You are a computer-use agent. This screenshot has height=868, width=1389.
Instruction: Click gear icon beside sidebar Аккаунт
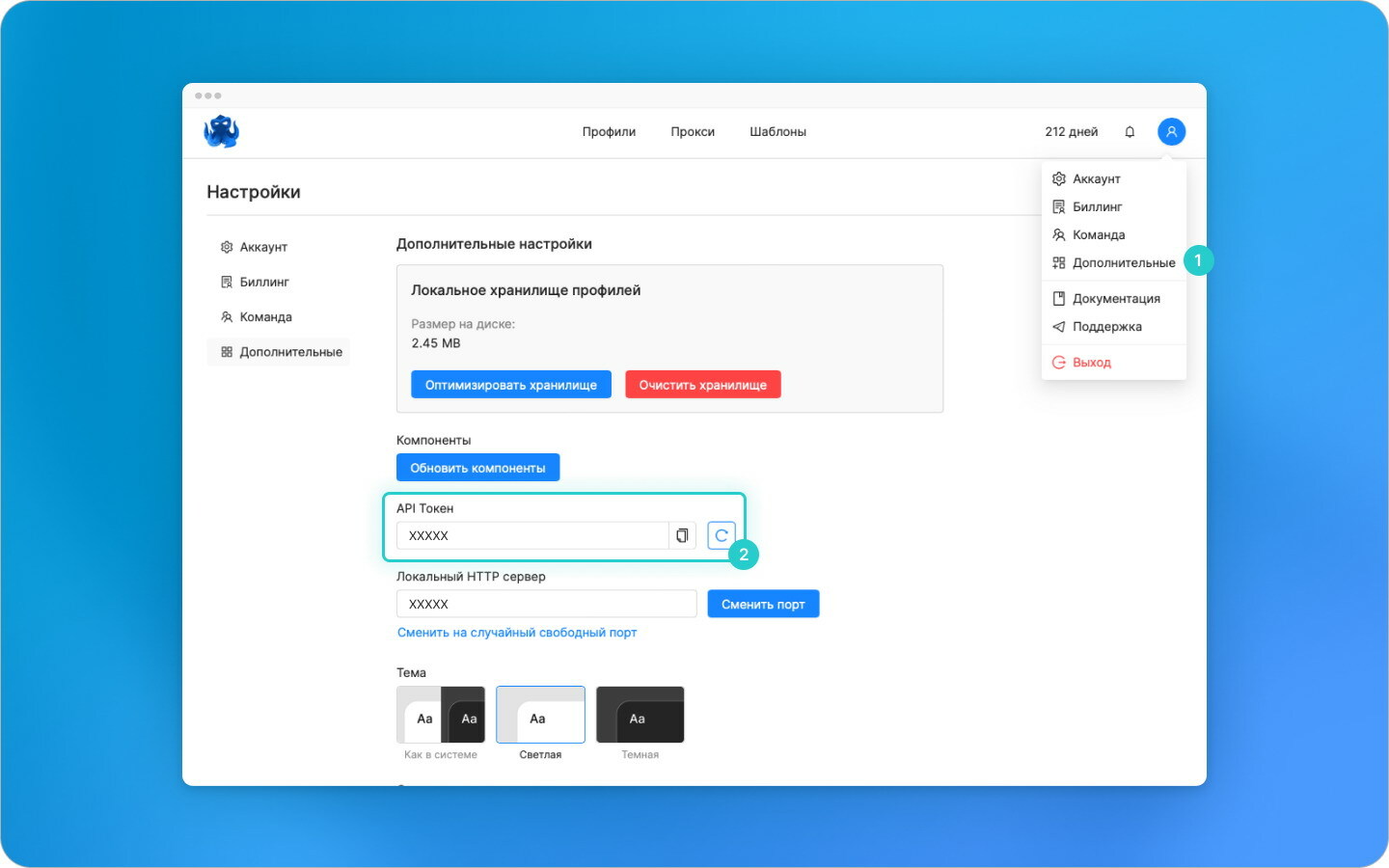[227, 247]
